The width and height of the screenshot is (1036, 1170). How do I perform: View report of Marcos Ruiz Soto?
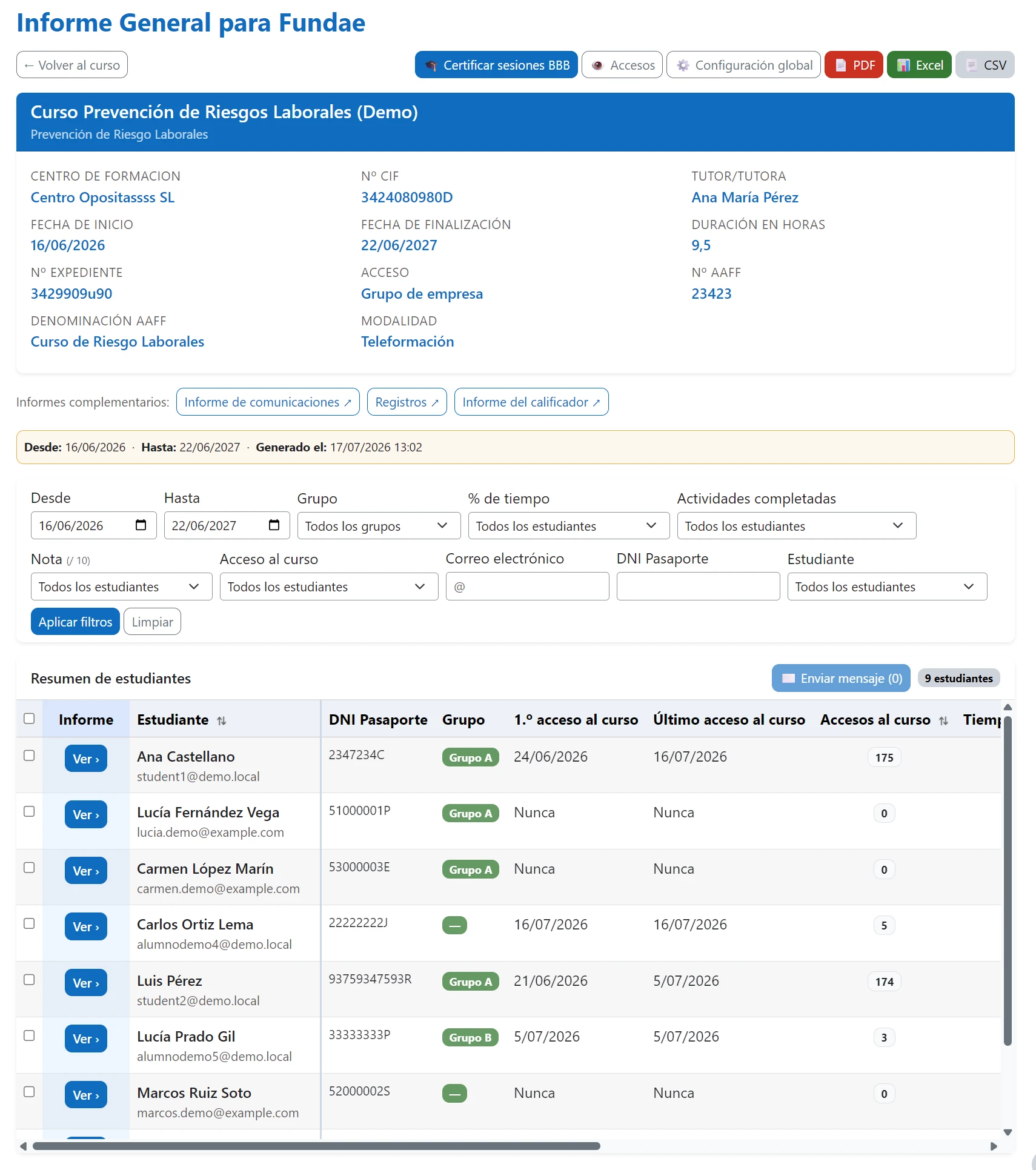(x=86, y=1095)
